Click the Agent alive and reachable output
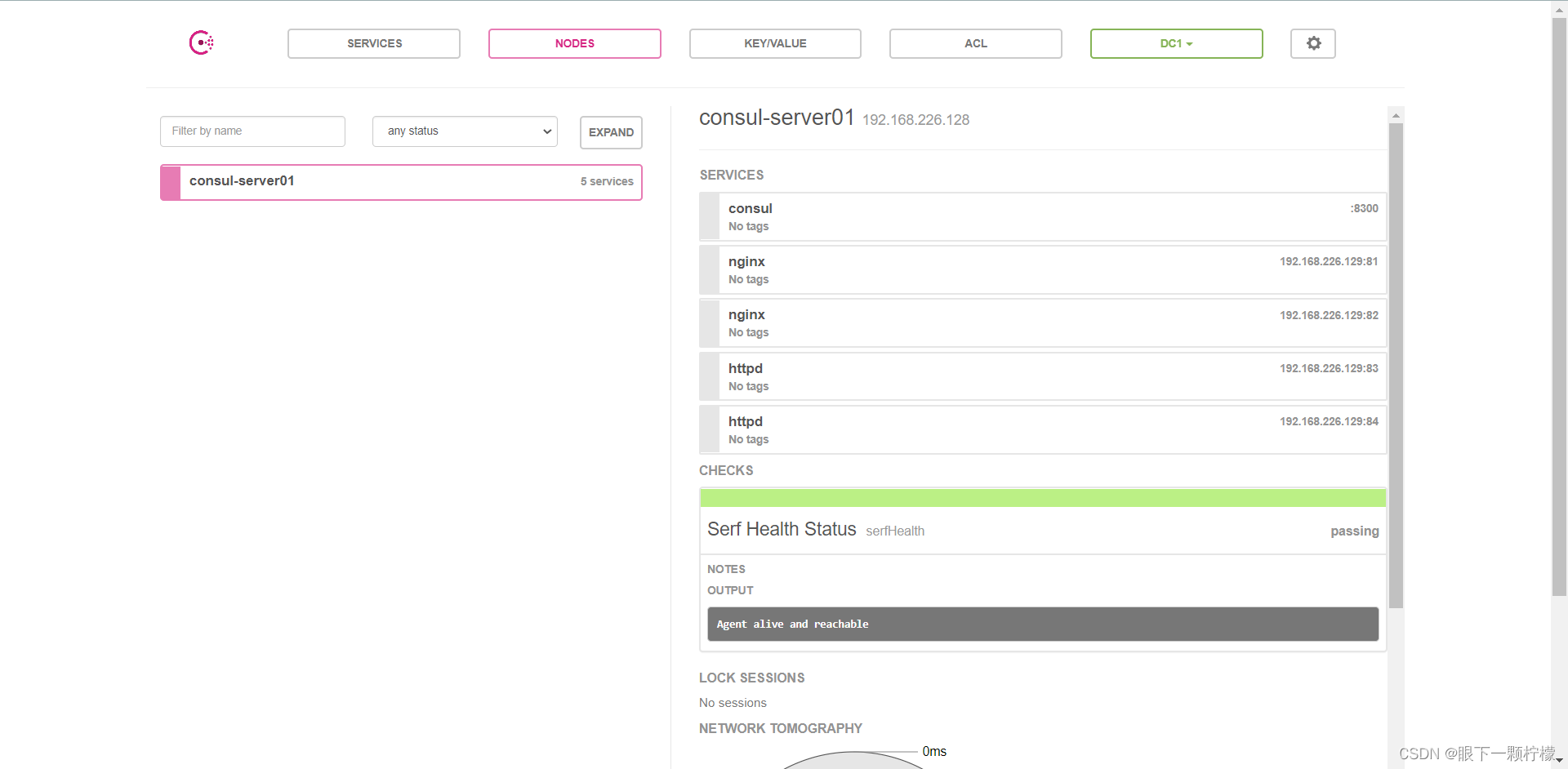Viewport: 1568px width, 769px height. coord(1043,625)
